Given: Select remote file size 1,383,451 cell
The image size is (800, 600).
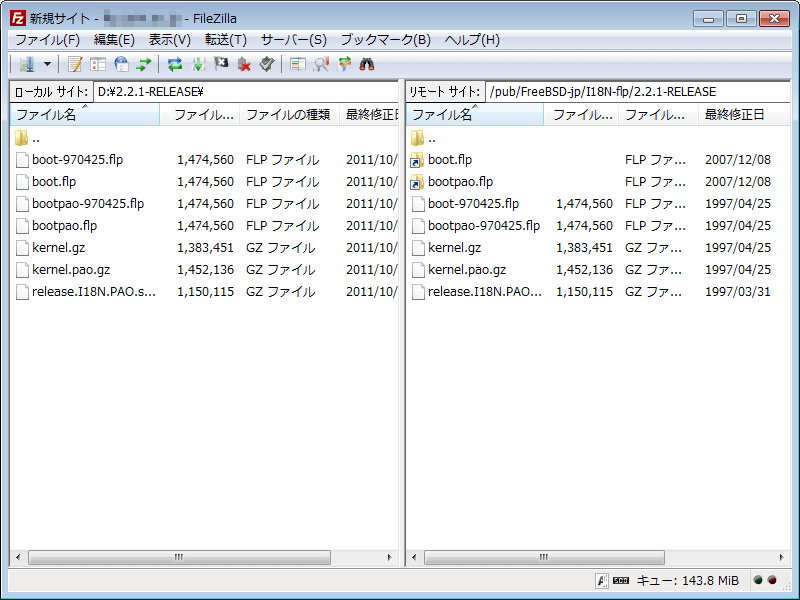Looking at the screenshot, I should (584, 248).
